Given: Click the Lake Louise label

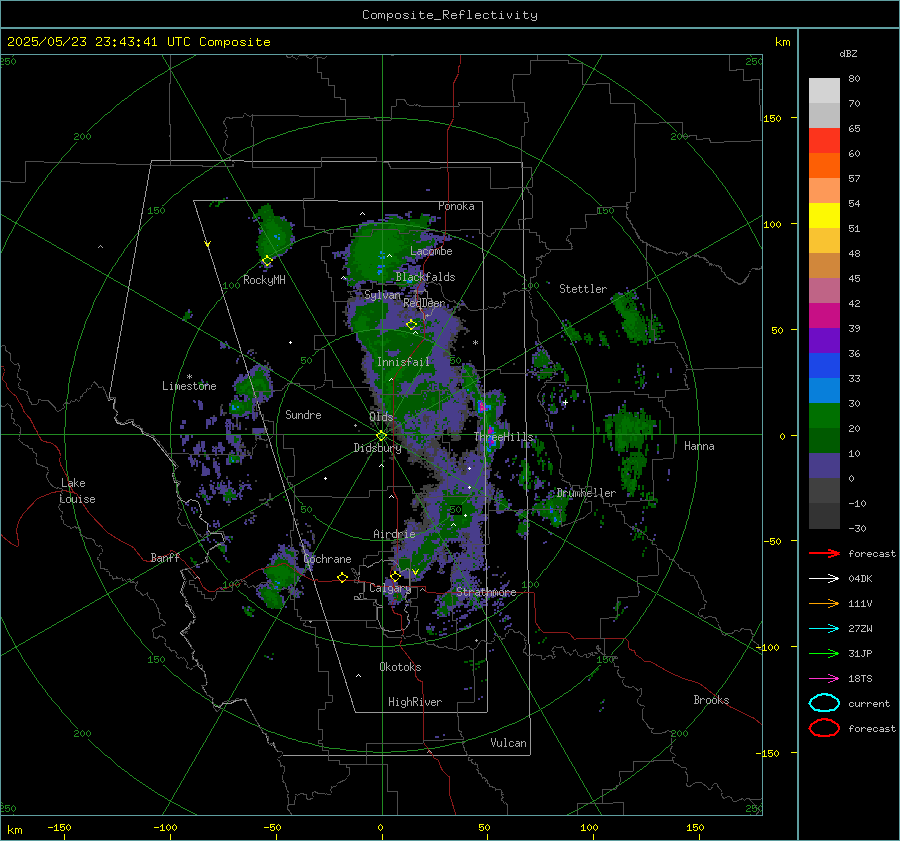Looking at the screenshot, I should (77, 491).
